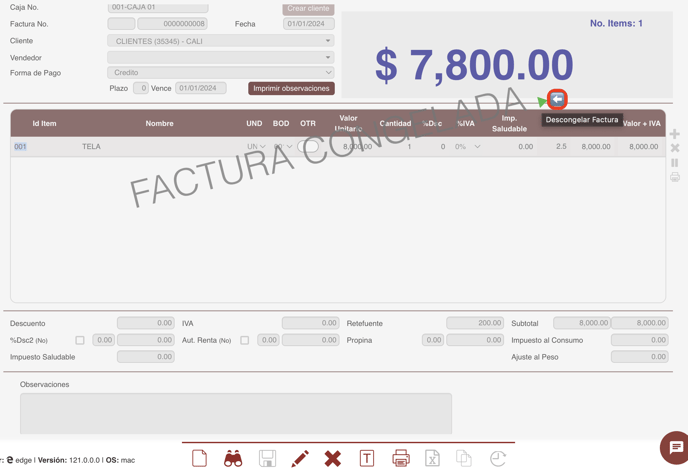Open the UND dropdown in TELA row
Screen dimensions: 688x471
pos(256,147)
